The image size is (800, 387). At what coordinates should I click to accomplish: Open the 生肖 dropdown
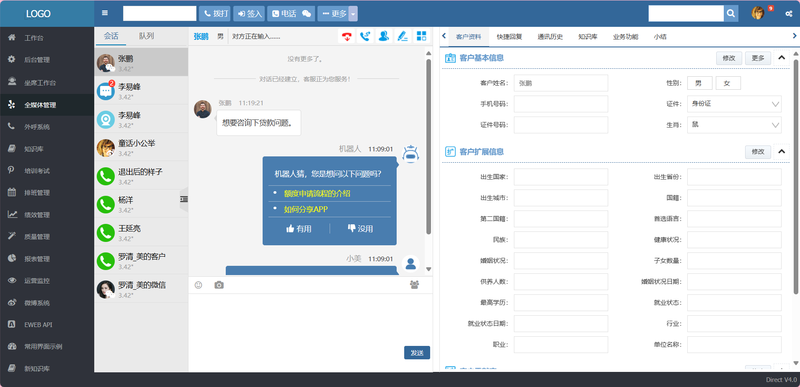coord(734,125)
